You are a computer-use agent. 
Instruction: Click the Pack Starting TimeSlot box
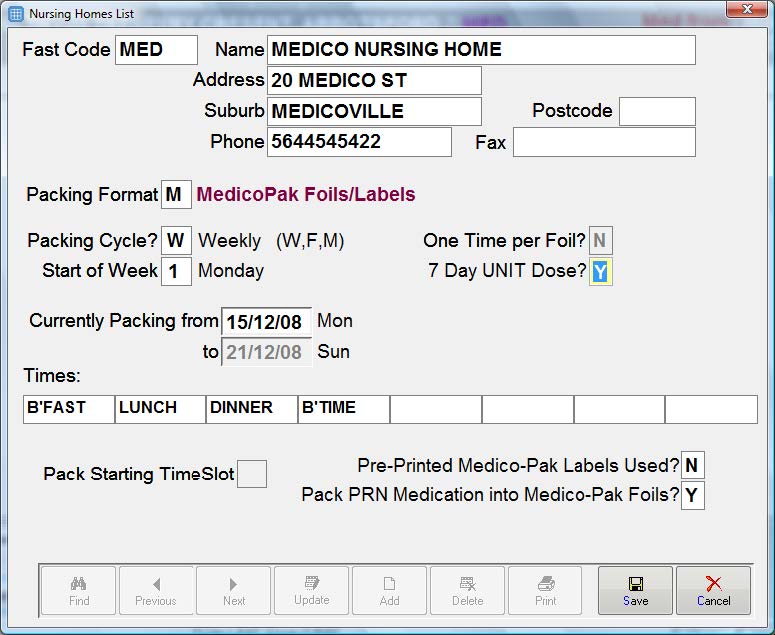point(252,474)
